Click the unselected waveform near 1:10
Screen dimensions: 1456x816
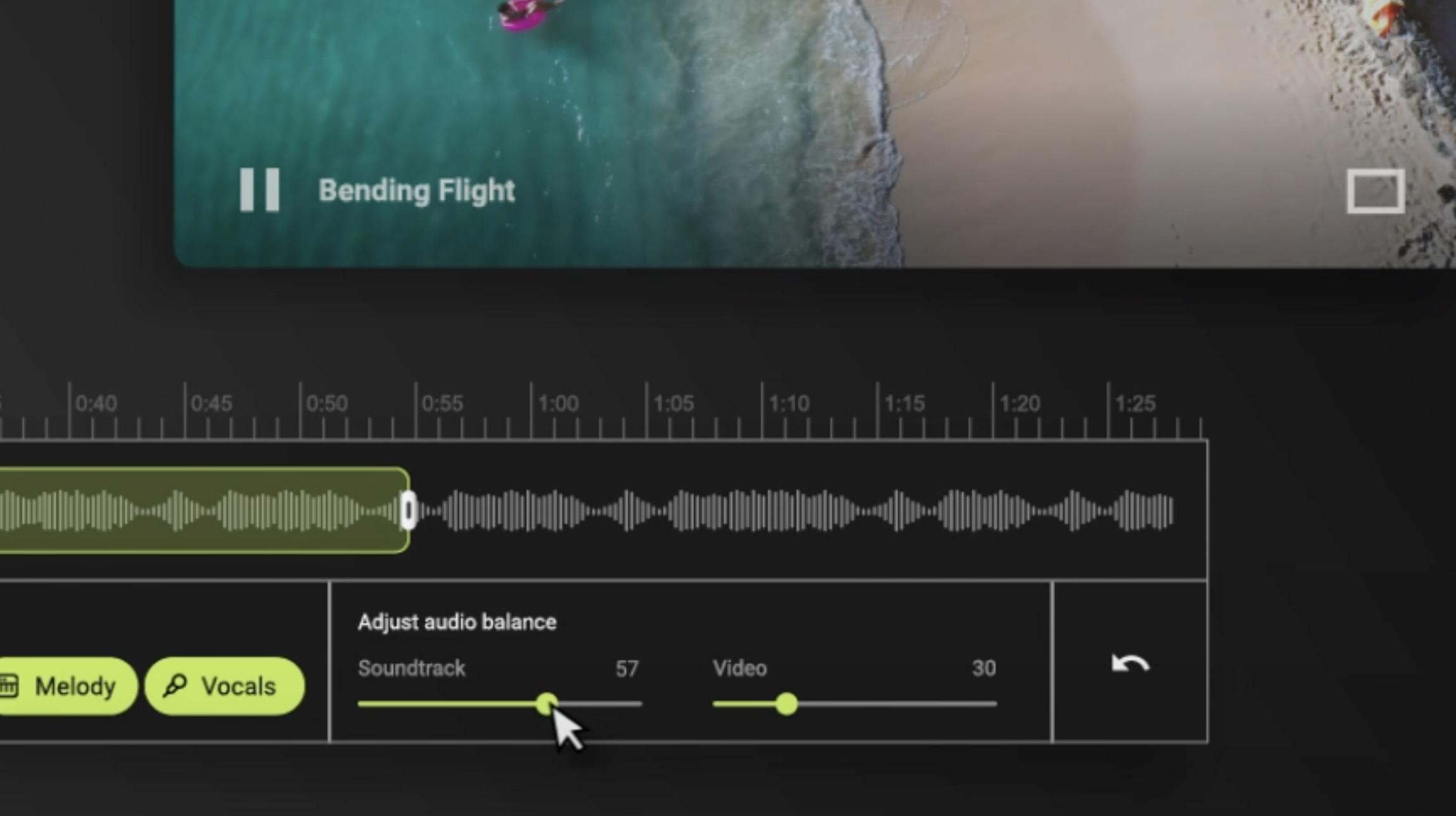(789, 510)
